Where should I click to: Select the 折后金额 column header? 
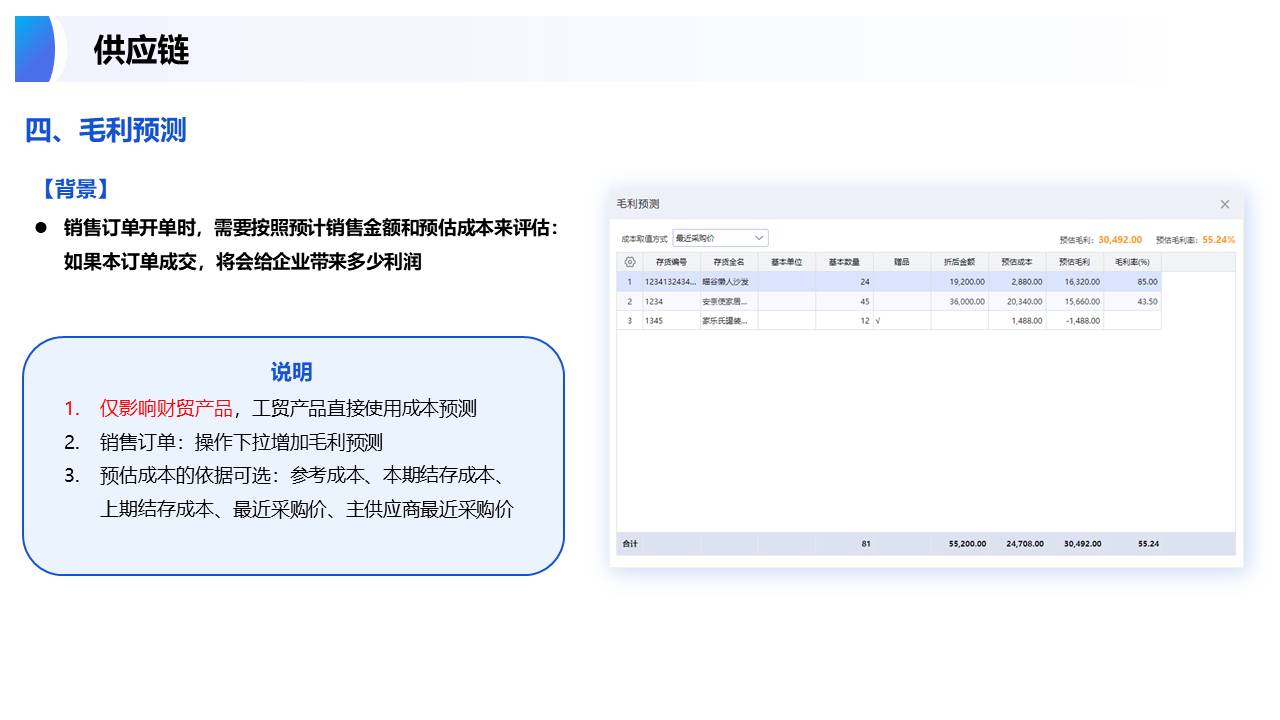(x=958, y=262)
